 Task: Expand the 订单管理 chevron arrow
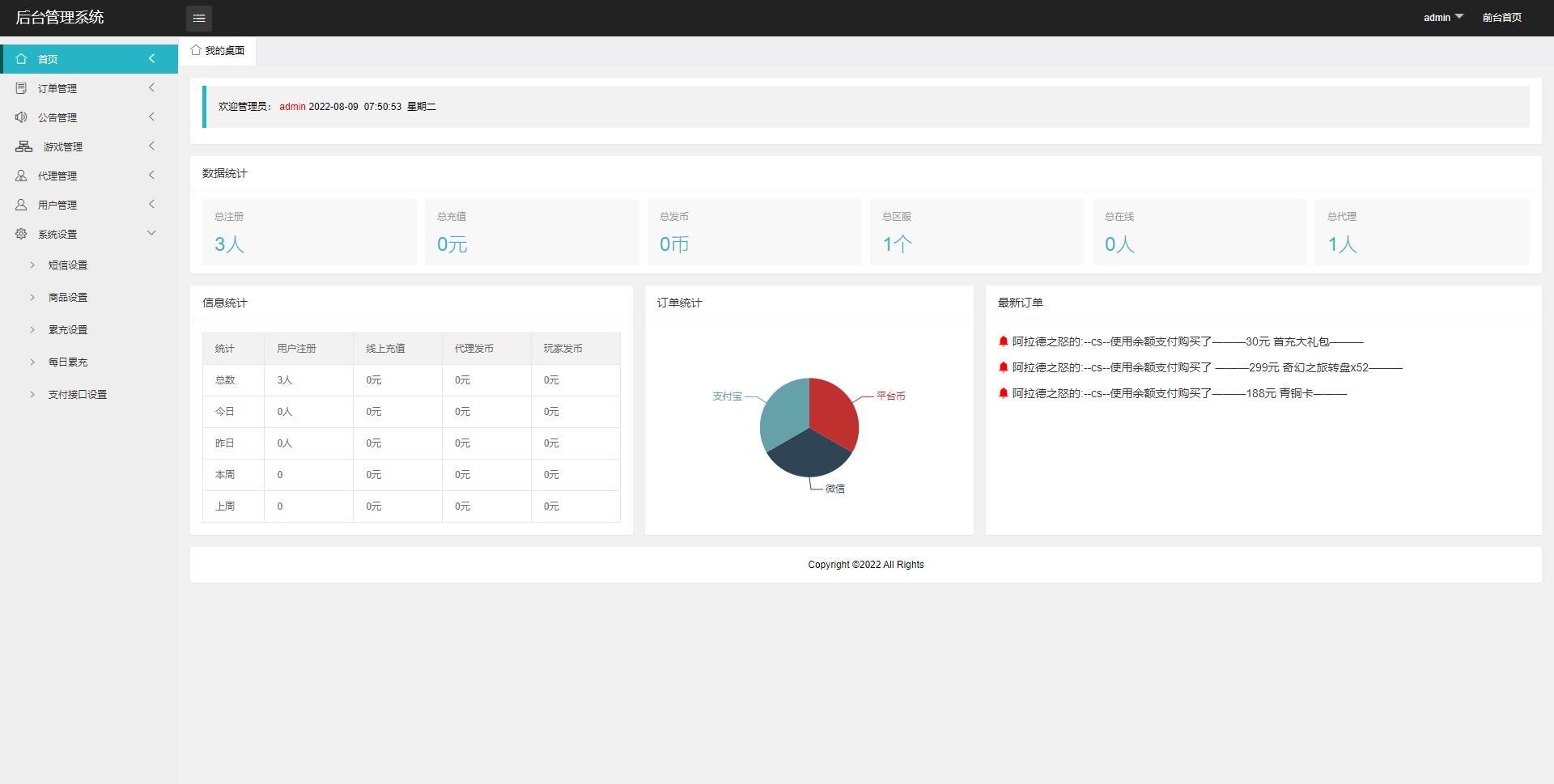151,87
